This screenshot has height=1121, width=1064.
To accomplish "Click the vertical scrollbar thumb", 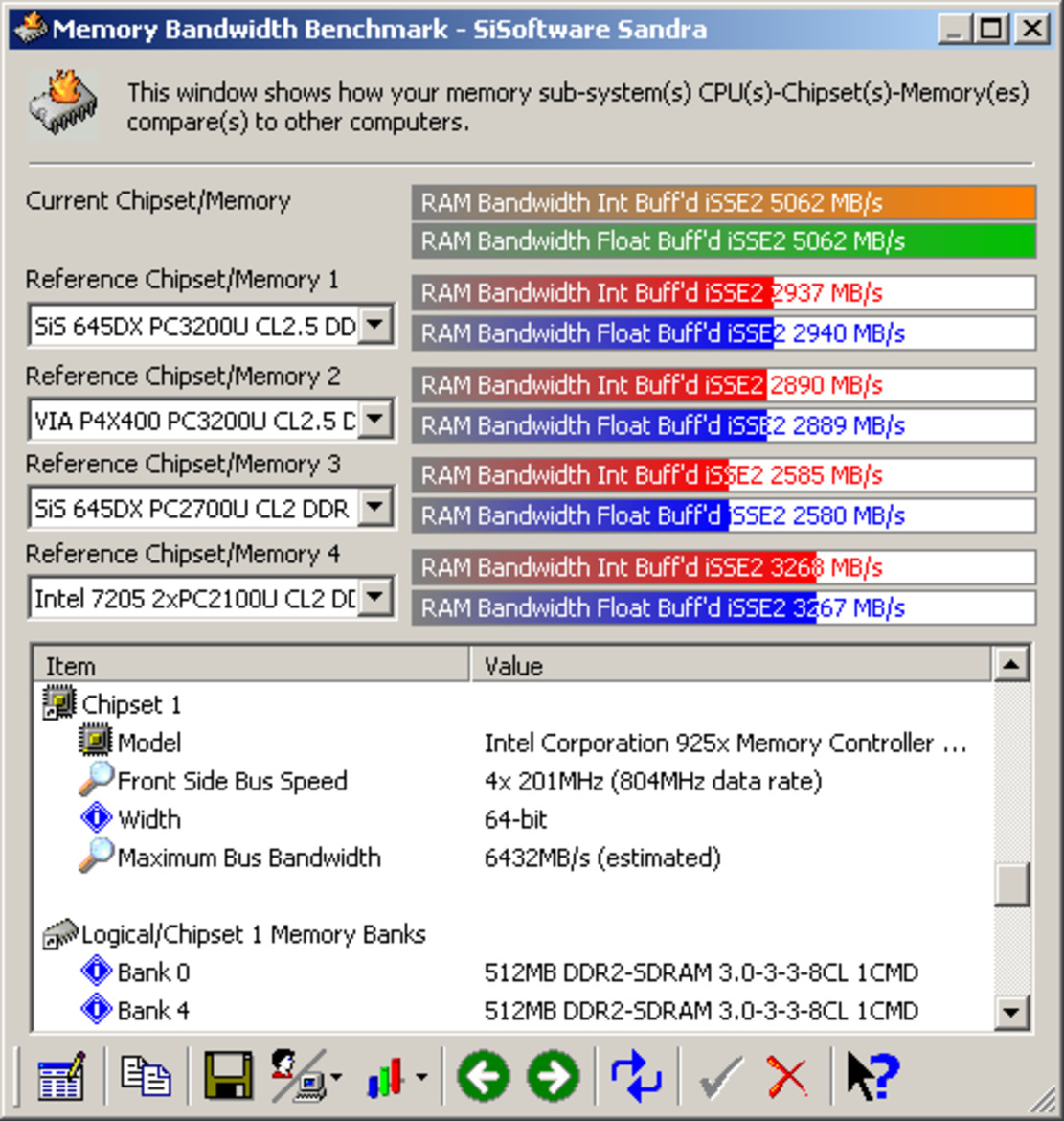I will 1011,885.
